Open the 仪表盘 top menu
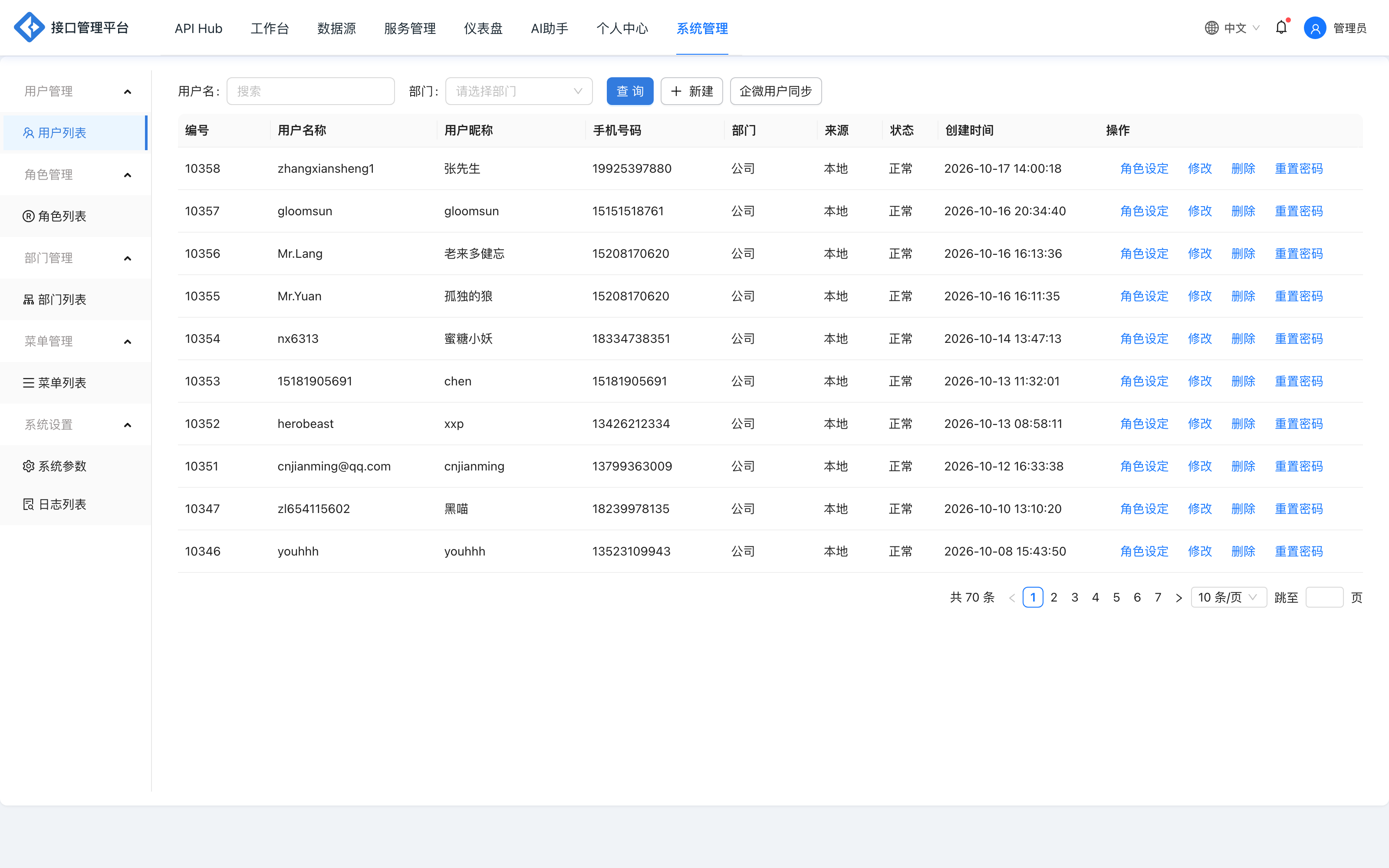 pos(483,28)
